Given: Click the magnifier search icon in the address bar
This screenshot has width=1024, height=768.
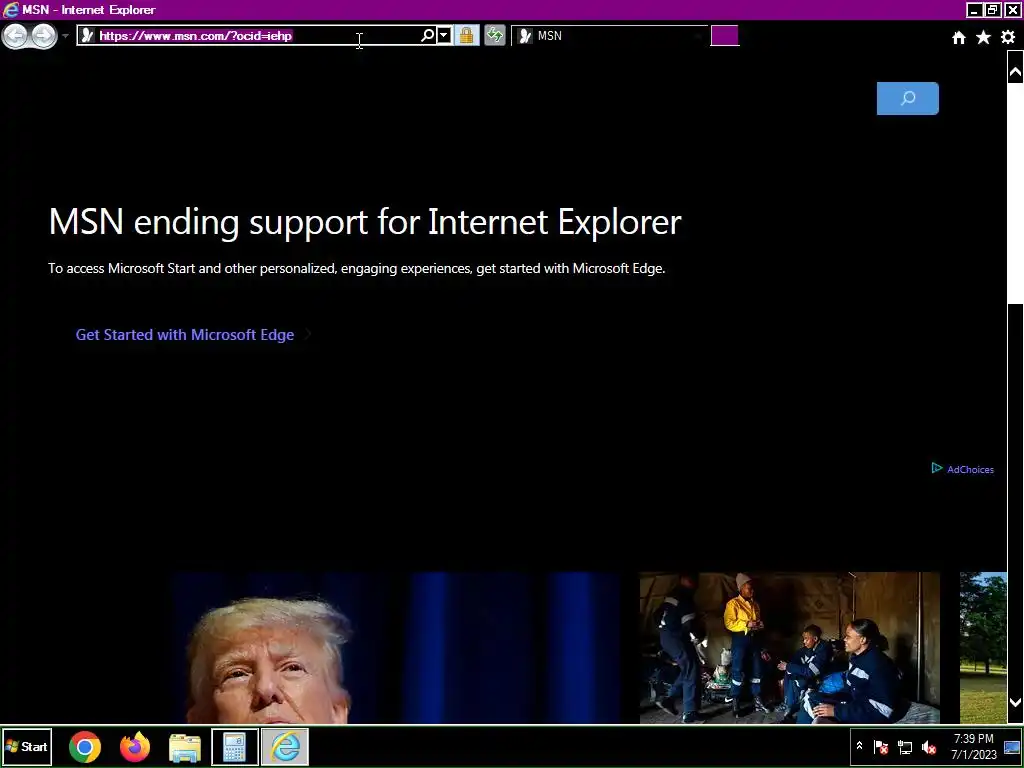Looking at the screenshot, I should (x=427, y=36).
